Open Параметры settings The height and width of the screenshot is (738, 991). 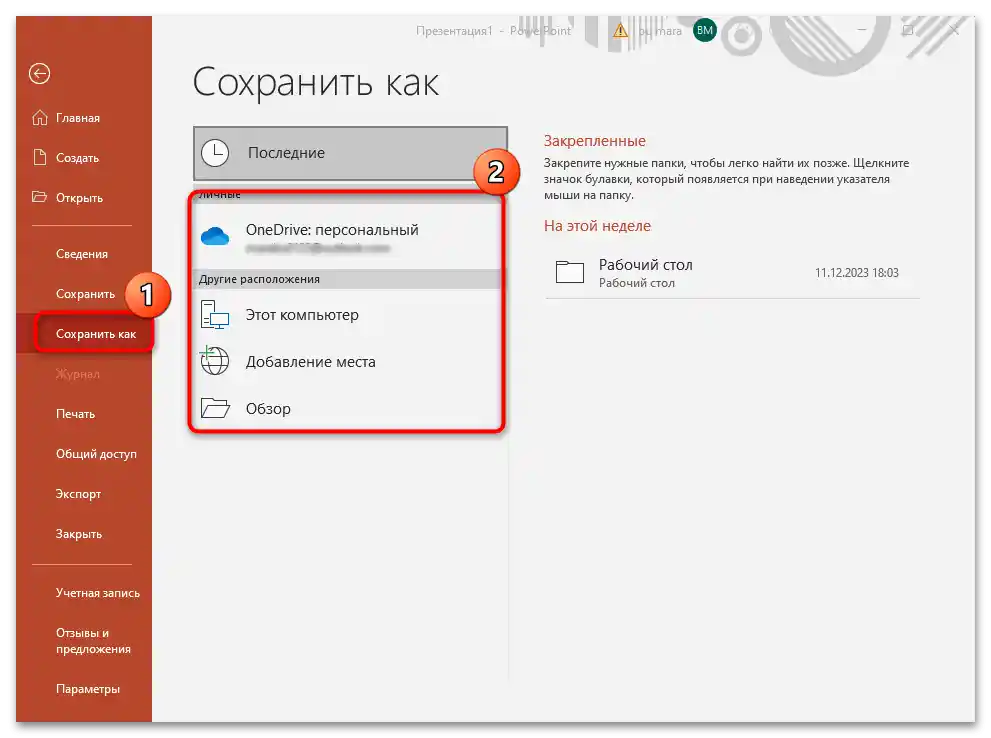click(x=88, y=688)
